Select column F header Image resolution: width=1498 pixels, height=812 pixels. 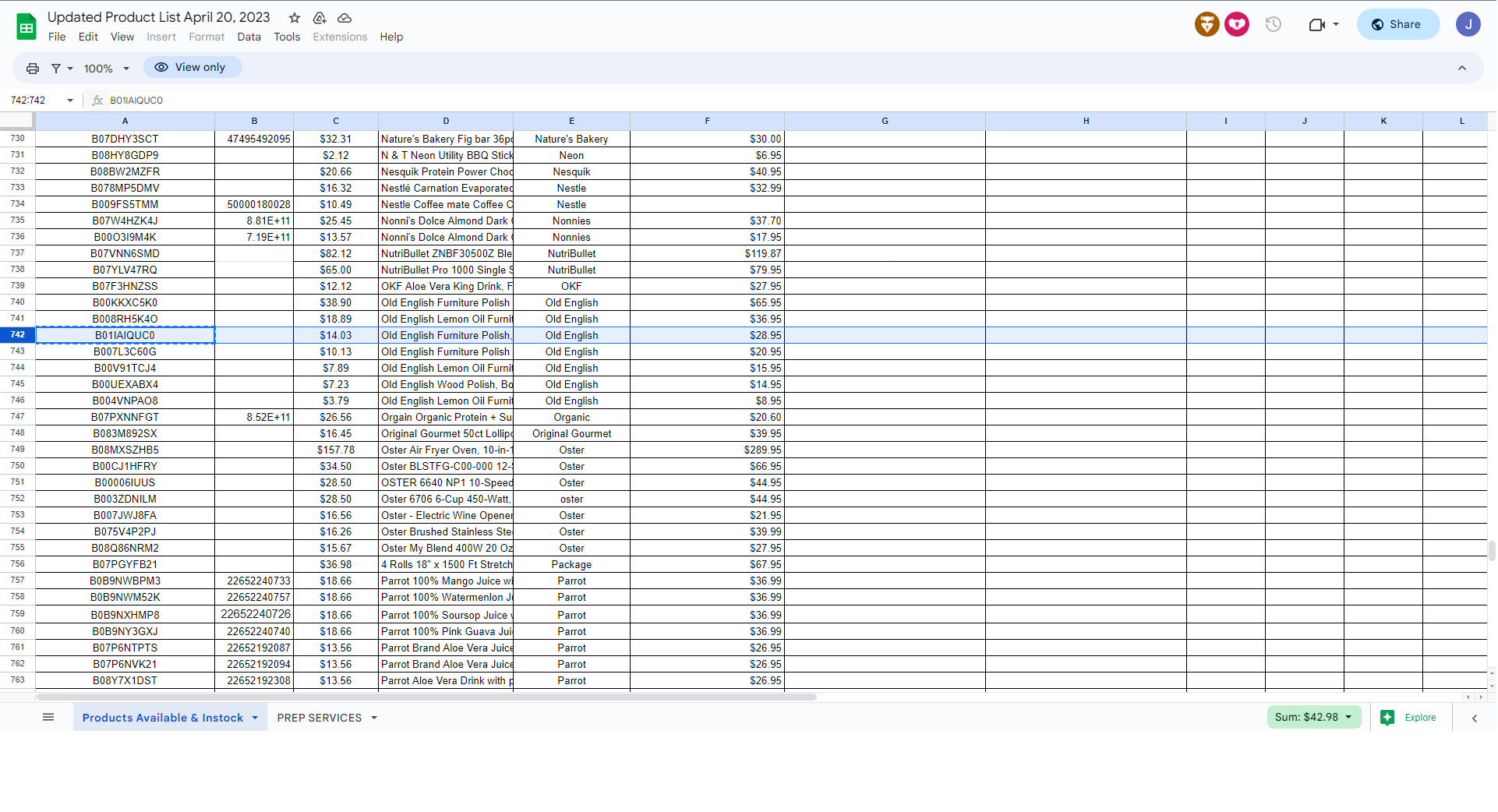point(707,121)
